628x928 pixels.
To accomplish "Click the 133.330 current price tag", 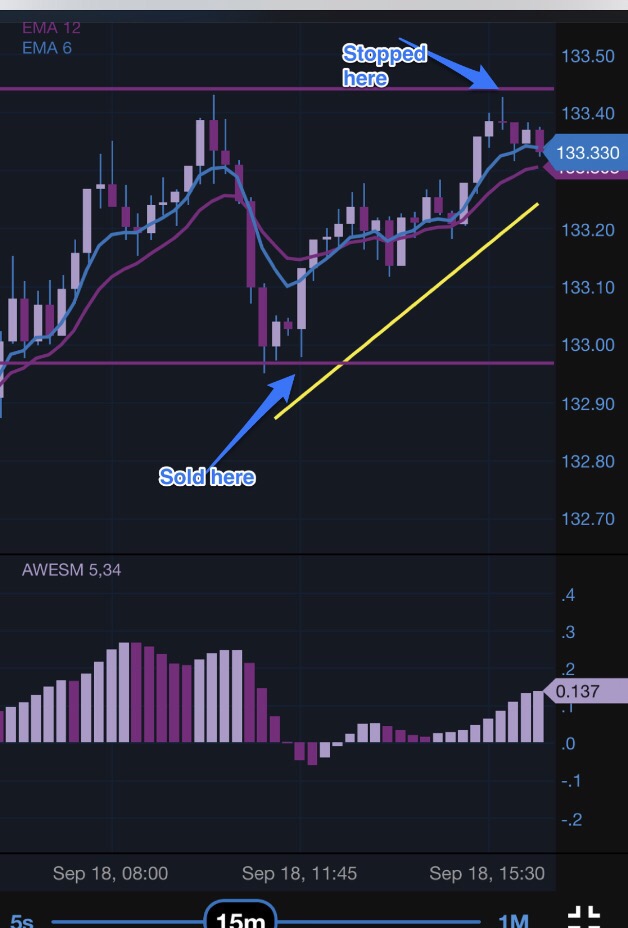I will pyautogui.click(x=587, y=153).
